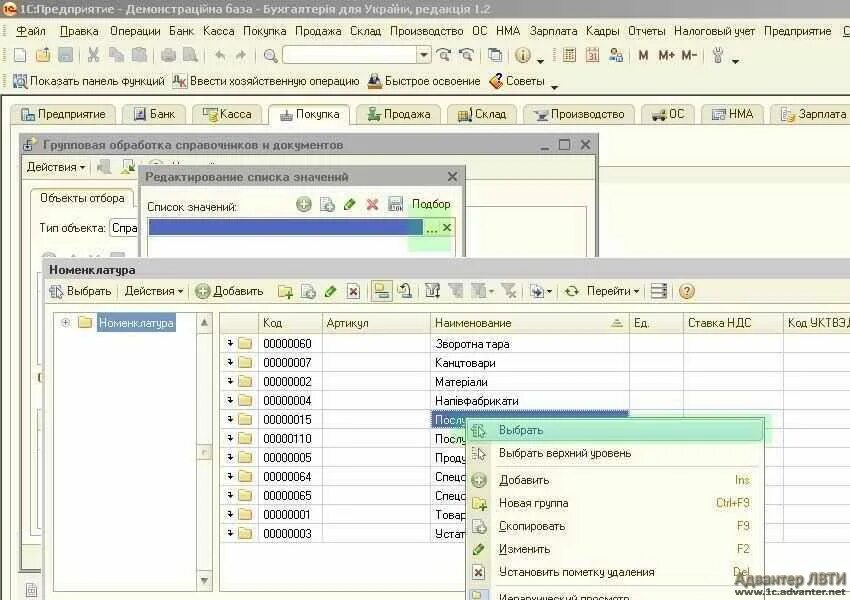
Task: Choose Скопировать in context menu
Action: coord(616,526)
